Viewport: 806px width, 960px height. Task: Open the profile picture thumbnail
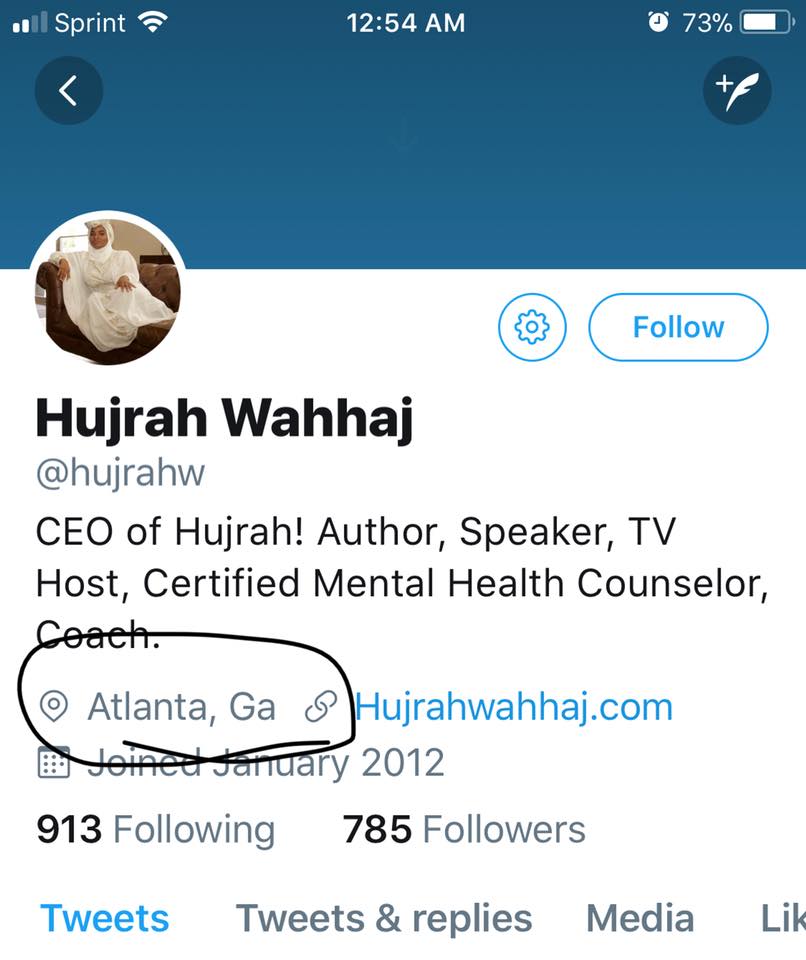click(108, 288)
